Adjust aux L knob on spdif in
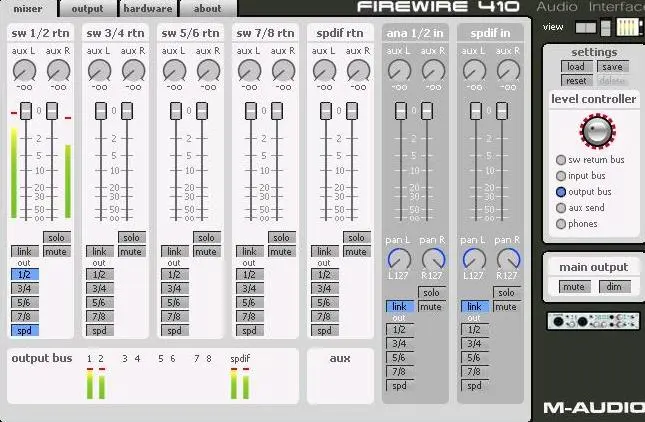 tap(474, 70)
